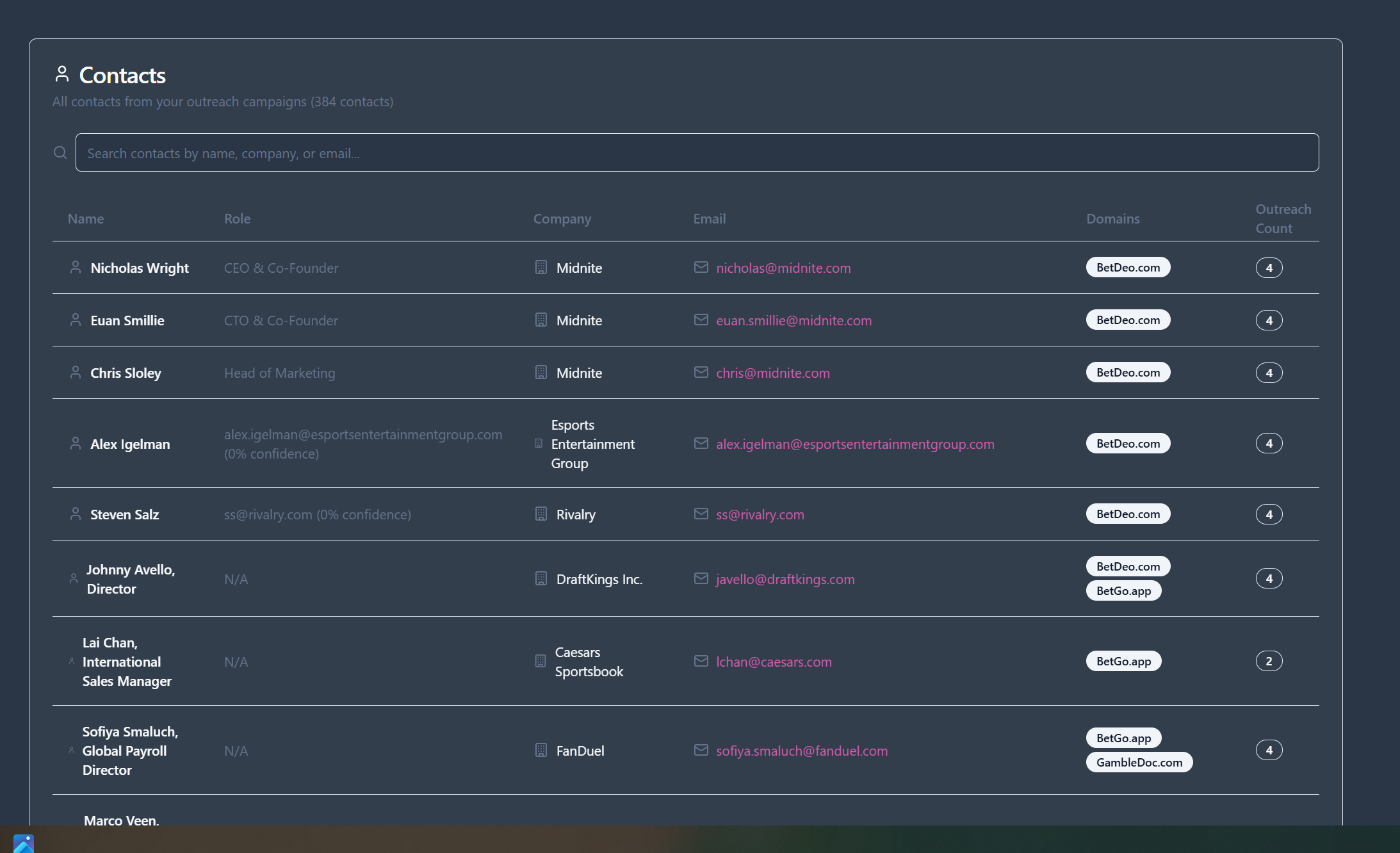Open email link nicholas@midnite.com
Image resolution: width=1400 pixels, height=853 pixels.
coord(783,268)
